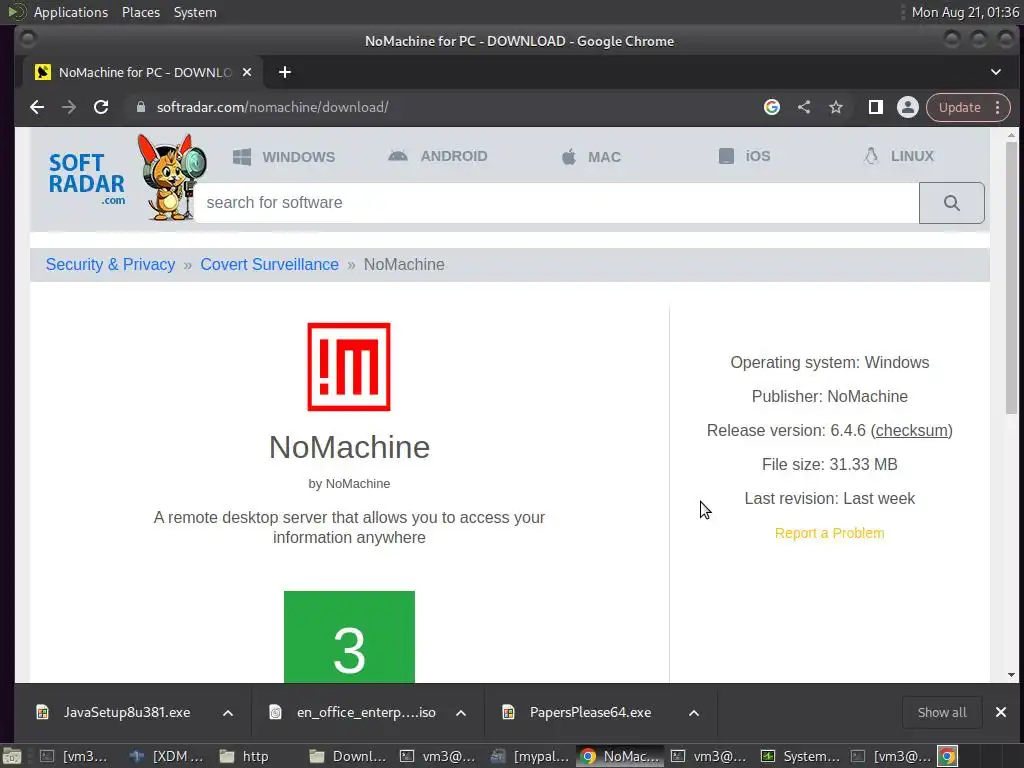Open the Places menu
The image size is (1024, 768).
click(x=141, y=12)
